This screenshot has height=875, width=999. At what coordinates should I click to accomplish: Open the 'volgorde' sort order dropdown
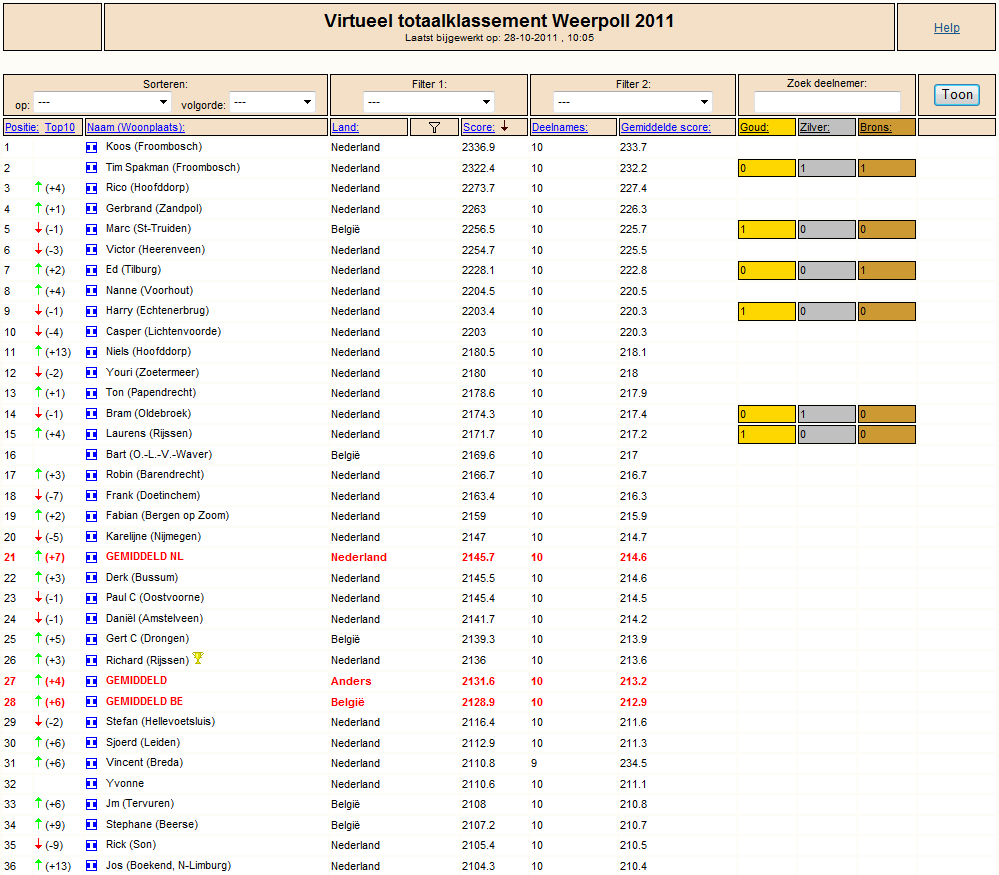pos(272,102)
